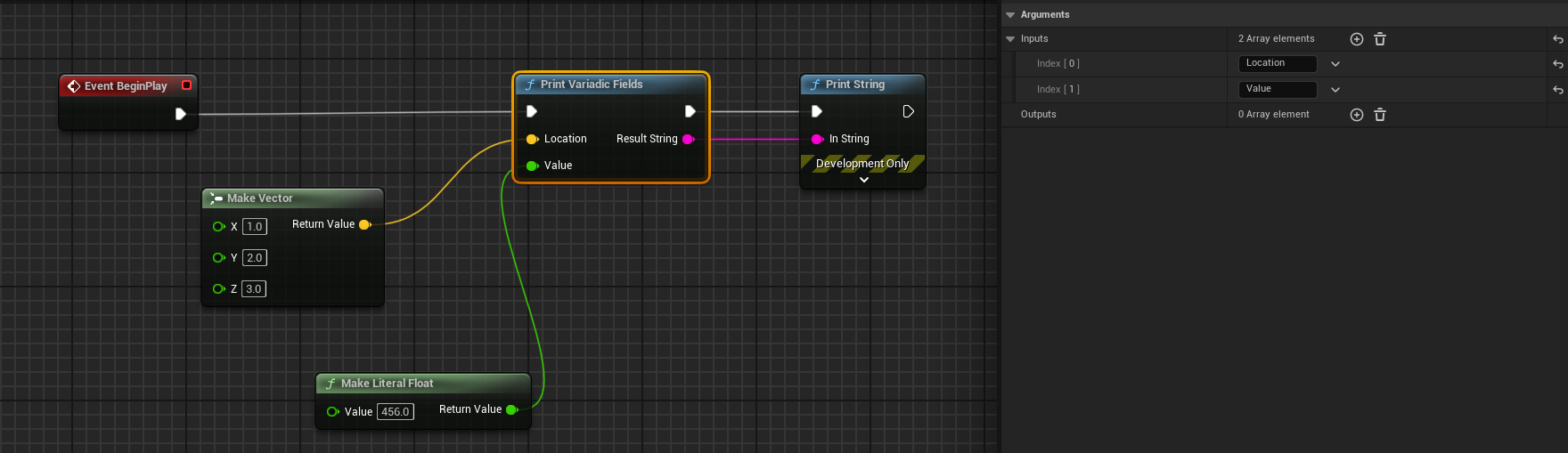Open the dropdown chevron for Index [0]
Screen dimensions: 1568x453
1335,64
